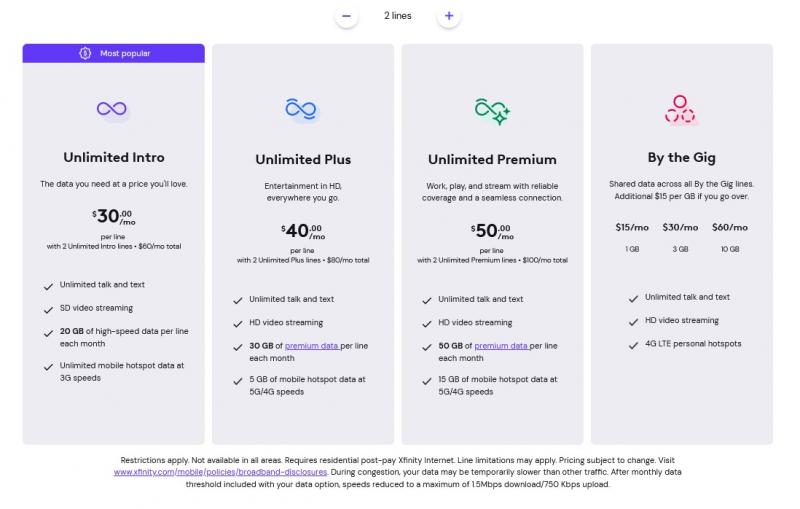
Task: Click the Unlimited Premium plan title
Action: click(x=492, y=160)
